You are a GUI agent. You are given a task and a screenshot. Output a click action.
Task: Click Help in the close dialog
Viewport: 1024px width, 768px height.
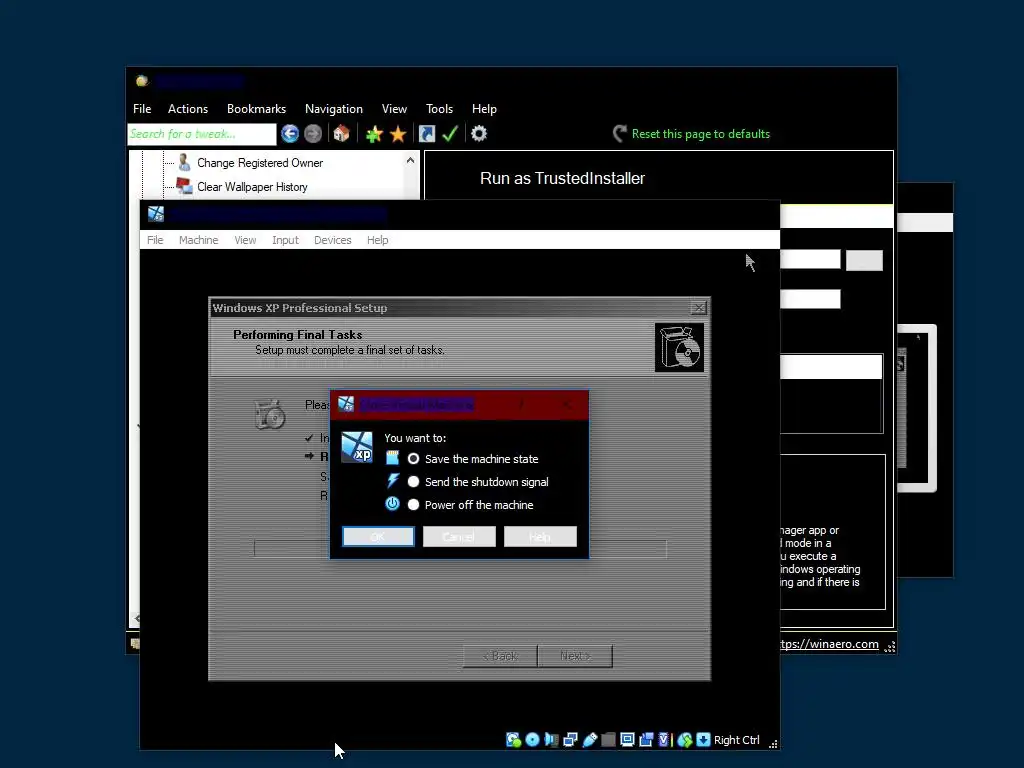(540, 536)
